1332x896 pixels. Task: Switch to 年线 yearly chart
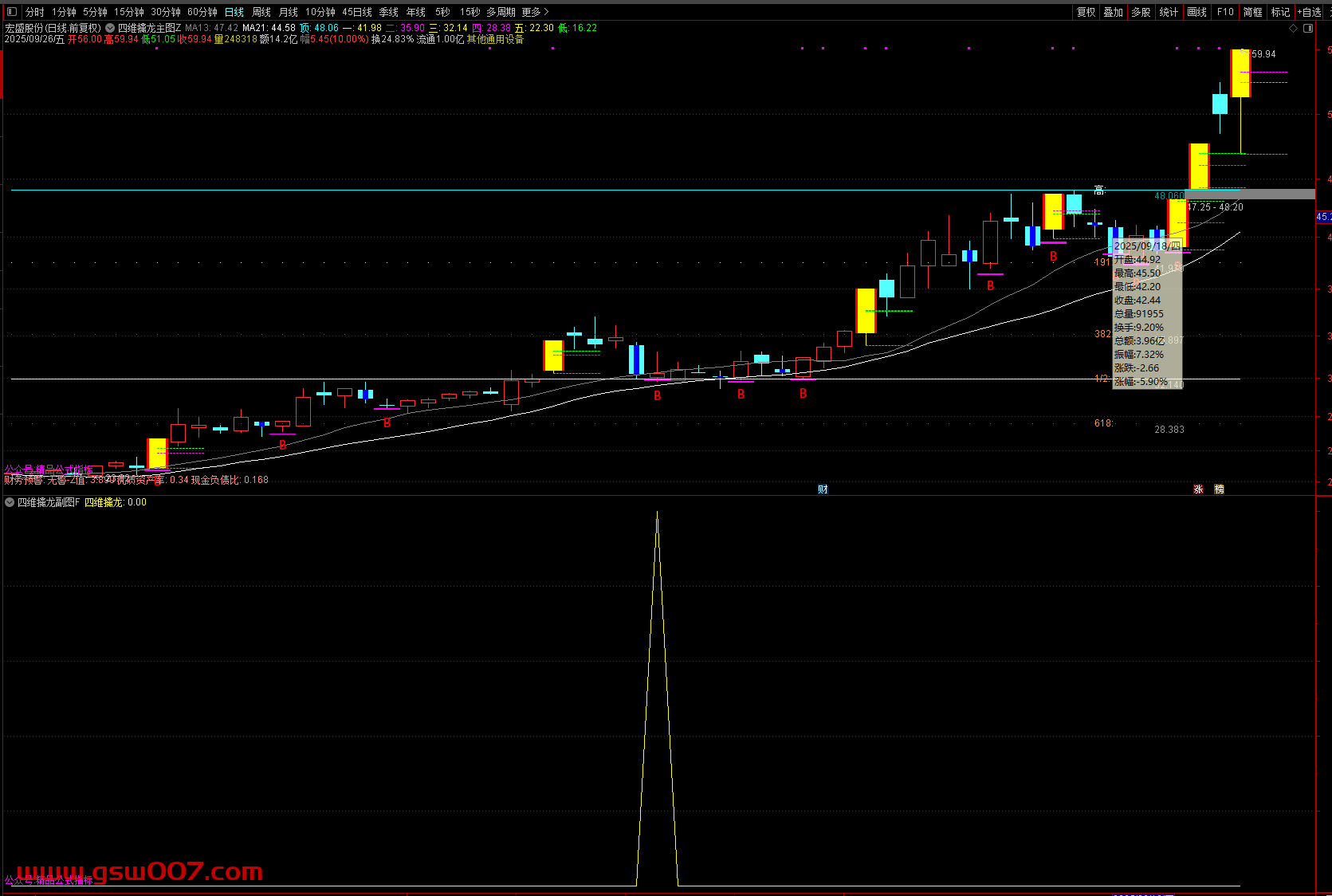pos(416,12)
